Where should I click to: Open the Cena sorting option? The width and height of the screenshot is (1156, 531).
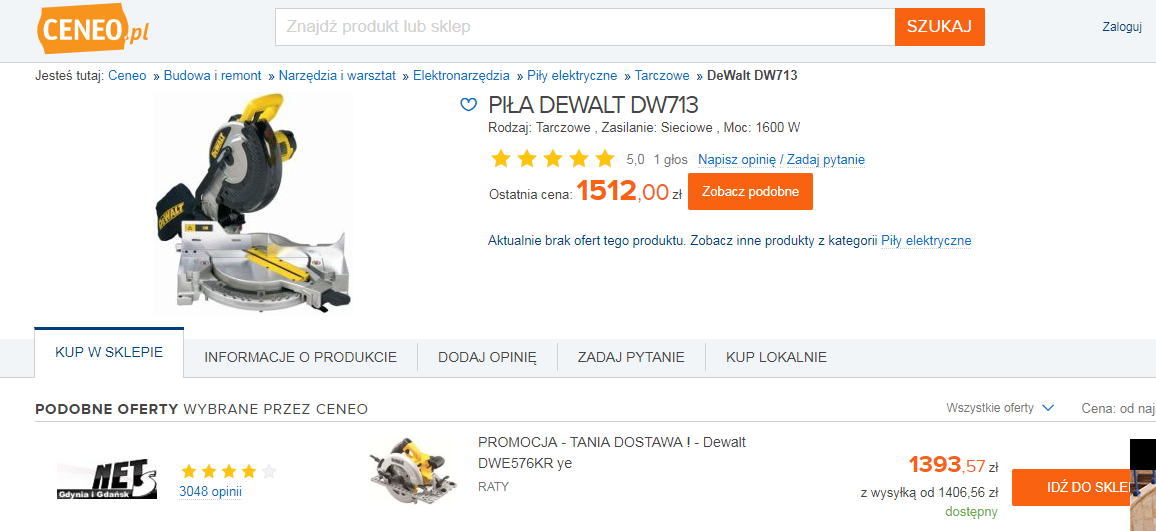coord(1118,408)
